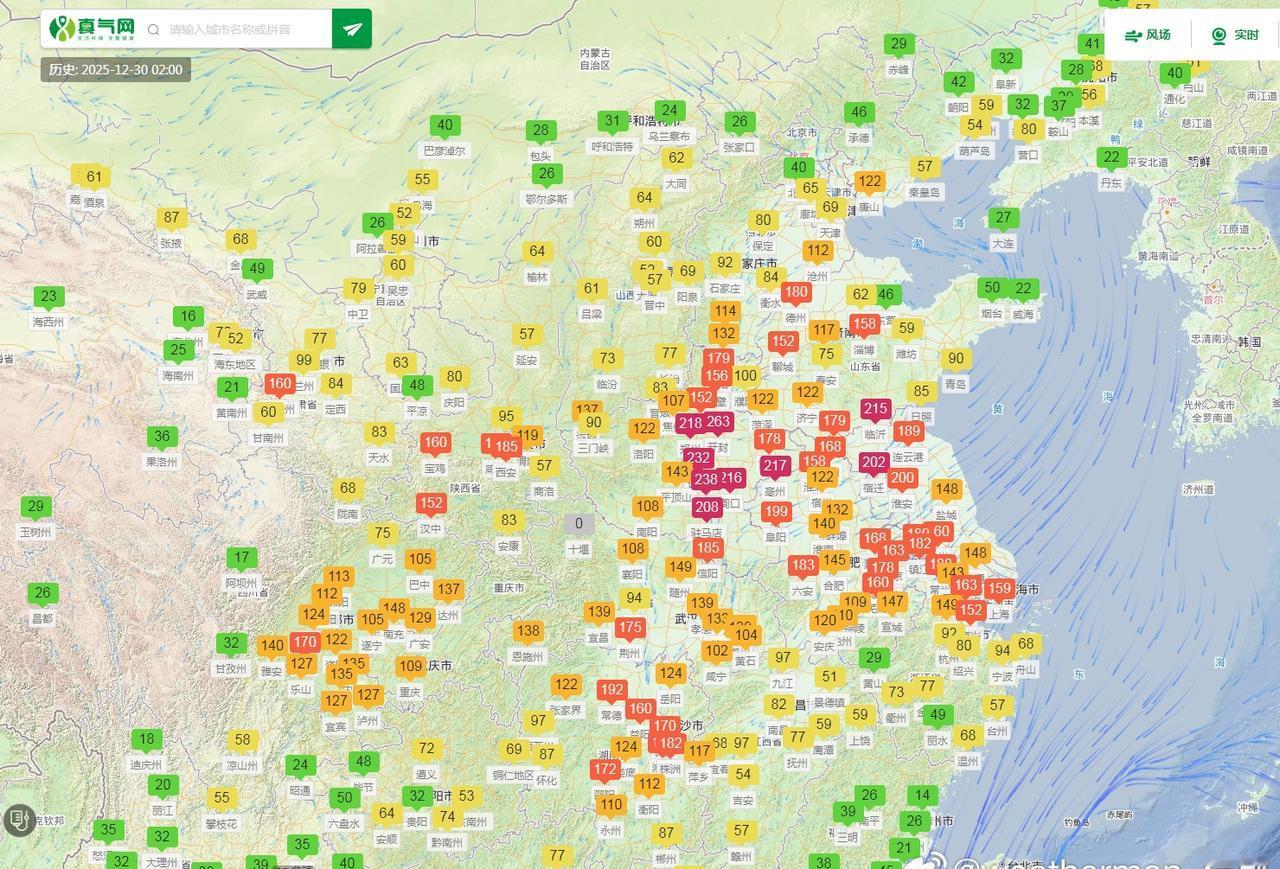
Task: Select the 199 AQI marker for 阜阳
Action: pyautogui.click(x=776, y=511)
